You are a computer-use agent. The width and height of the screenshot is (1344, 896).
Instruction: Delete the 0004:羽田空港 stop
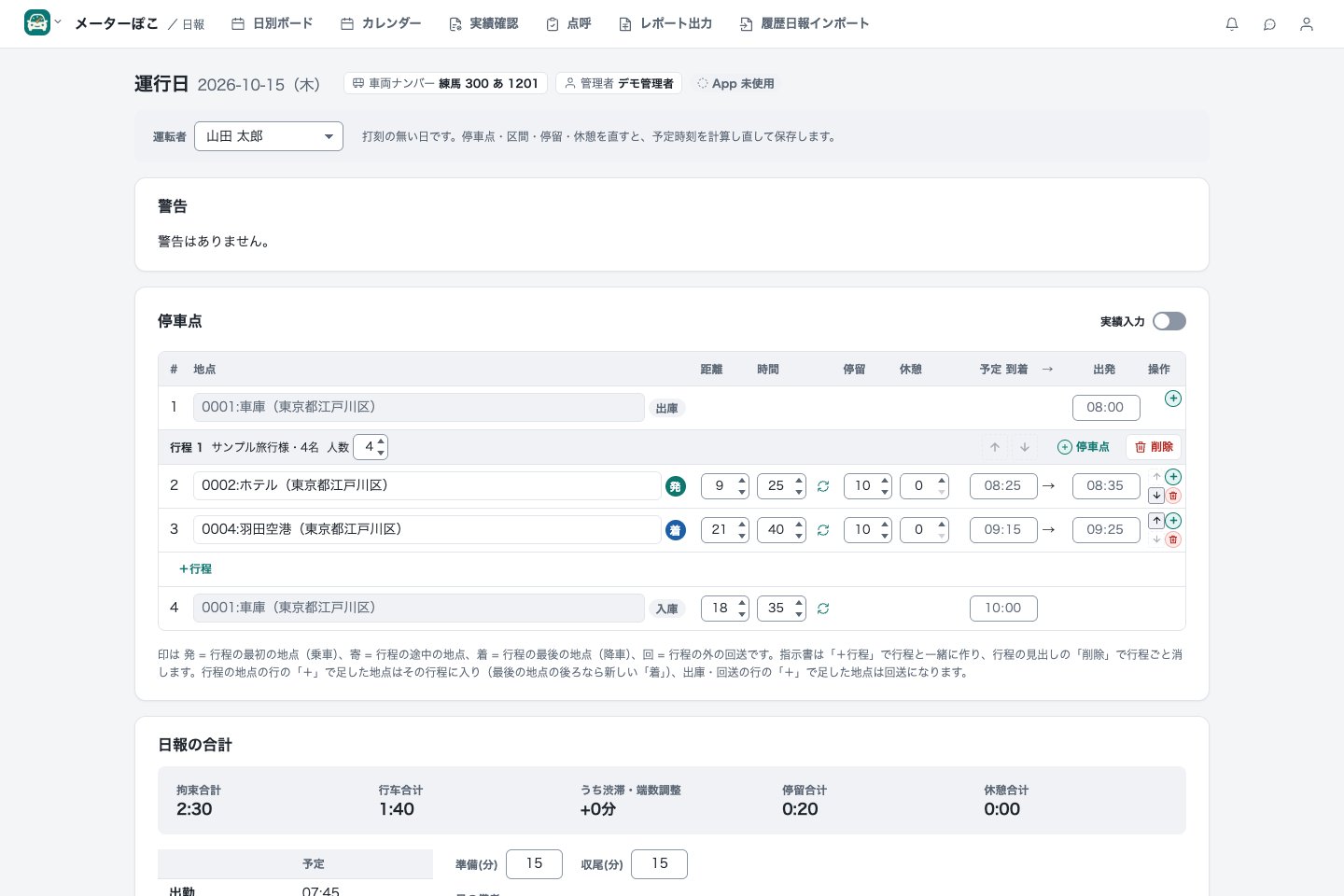[1173, 539]
